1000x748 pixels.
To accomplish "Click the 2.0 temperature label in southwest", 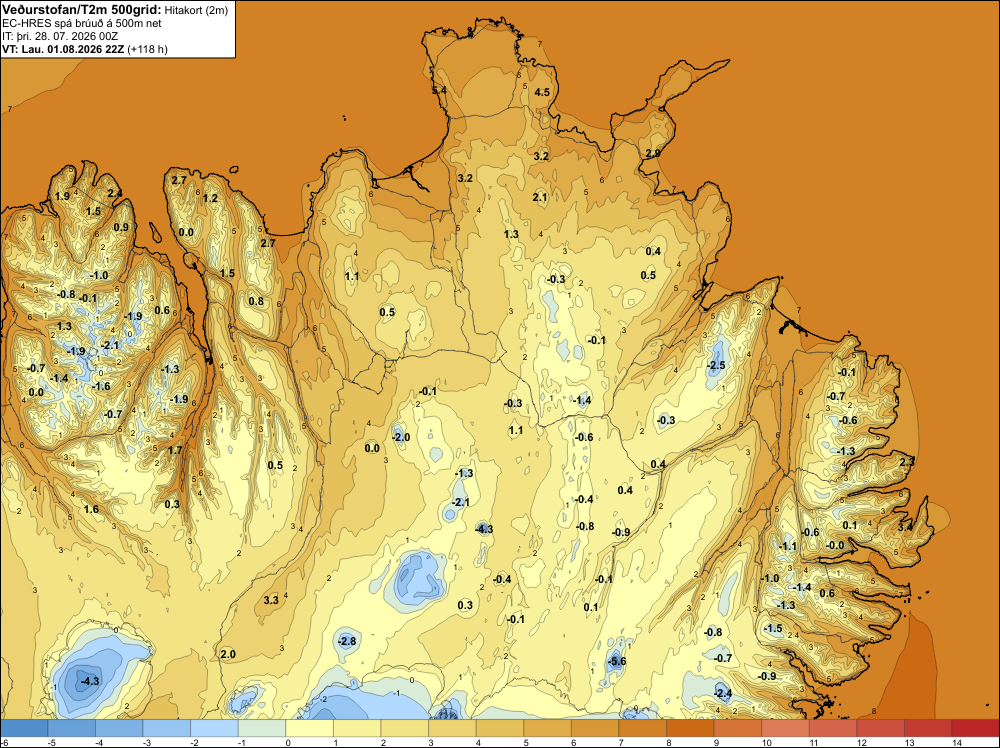I will [x=228, y=654].
